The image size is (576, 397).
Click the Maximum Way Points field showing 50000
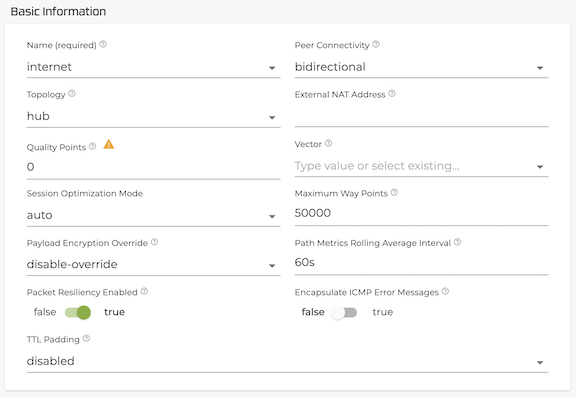pyautogui.click(x=421, y=213)
